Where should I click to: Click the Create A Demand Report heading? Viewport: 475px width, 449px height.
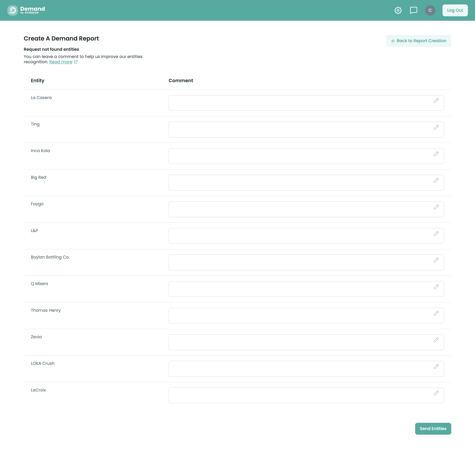pyautogui.click(x=61, y=38)
